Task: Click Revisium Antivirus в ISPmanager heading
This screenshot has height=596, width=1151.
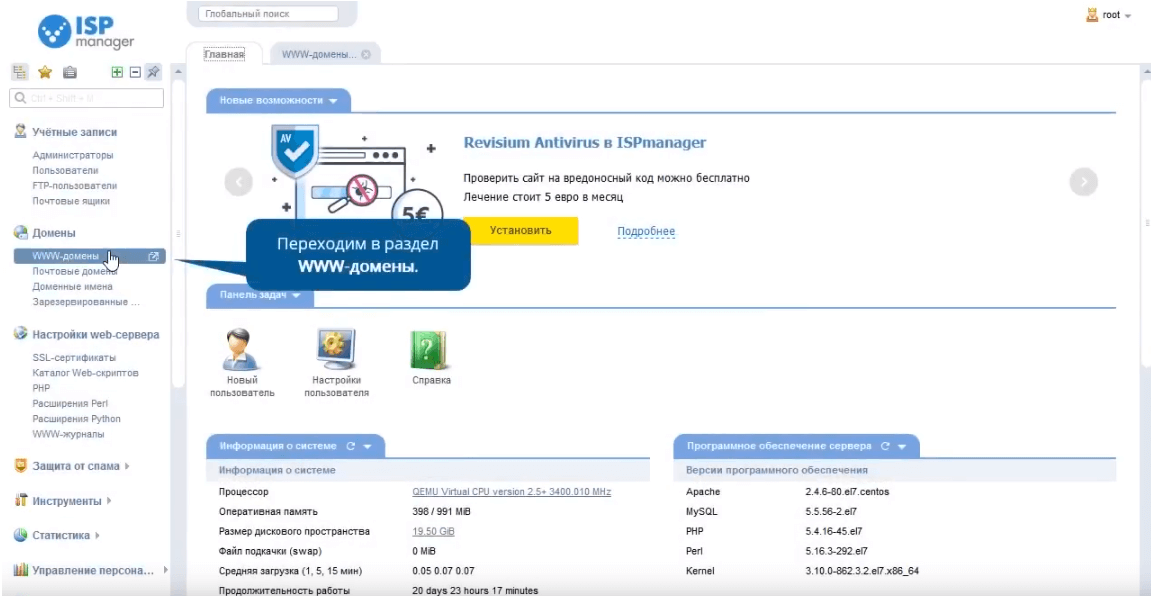Action: [585, 142]
